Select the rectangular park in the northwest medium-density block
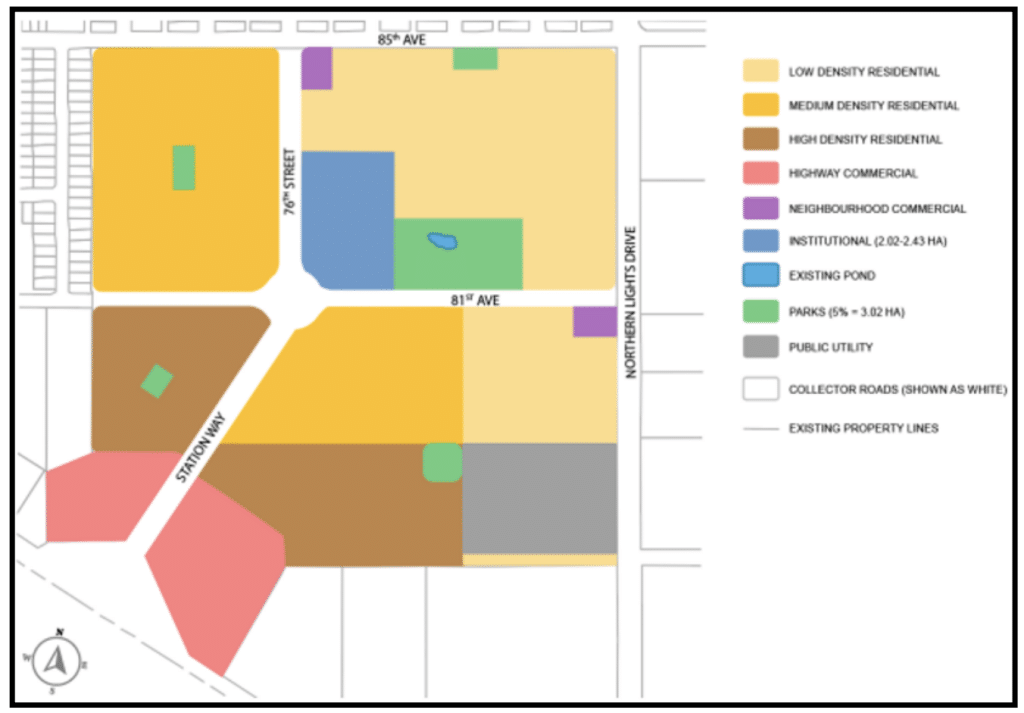The height and width of the screenshot is (713, 1024). [x=184, y=167]
